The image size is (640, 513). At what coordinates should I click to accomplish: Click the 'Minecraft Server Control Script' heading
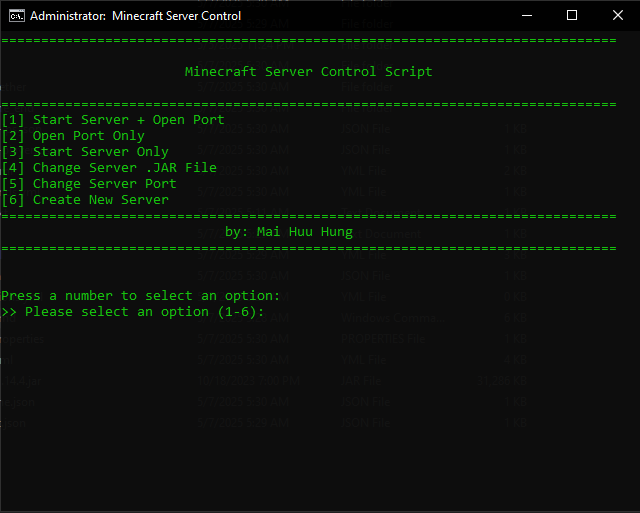pos(308,72)
